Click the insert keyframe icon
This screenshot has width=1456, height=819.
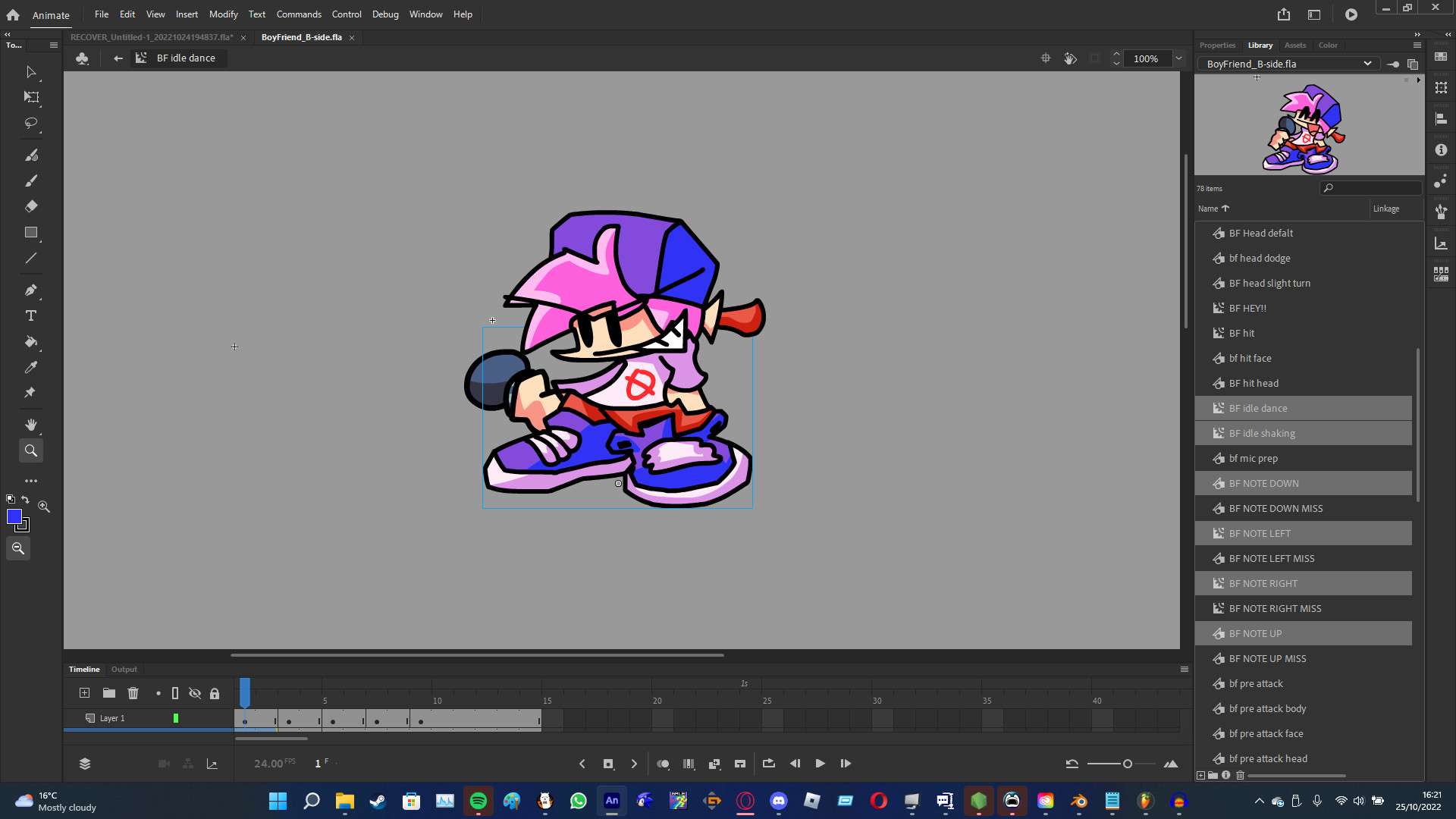pos(608,764)
